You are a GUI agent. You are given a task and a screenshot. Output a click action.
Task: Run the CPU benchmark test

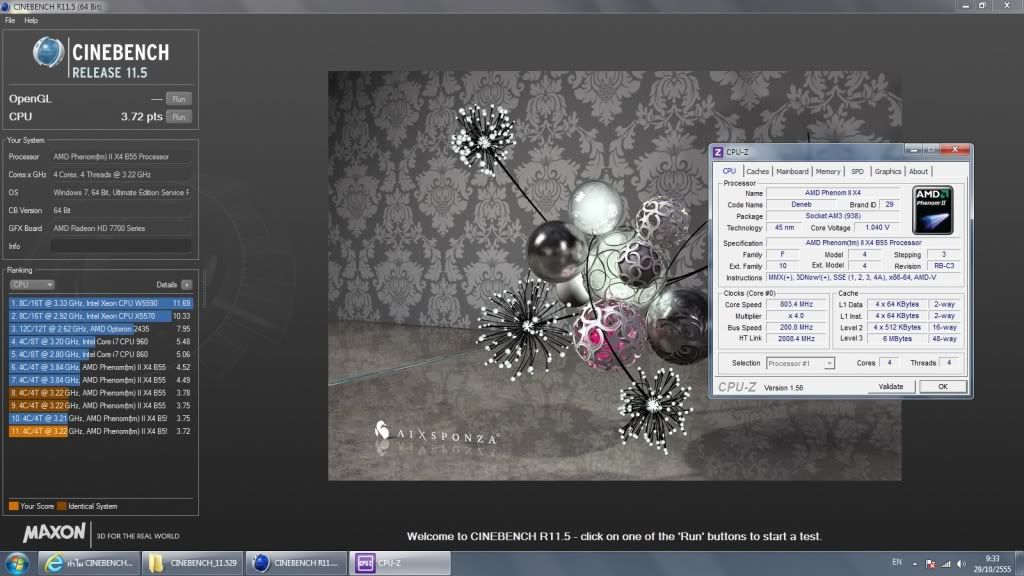pyautogui.click(x=178, y=117)
